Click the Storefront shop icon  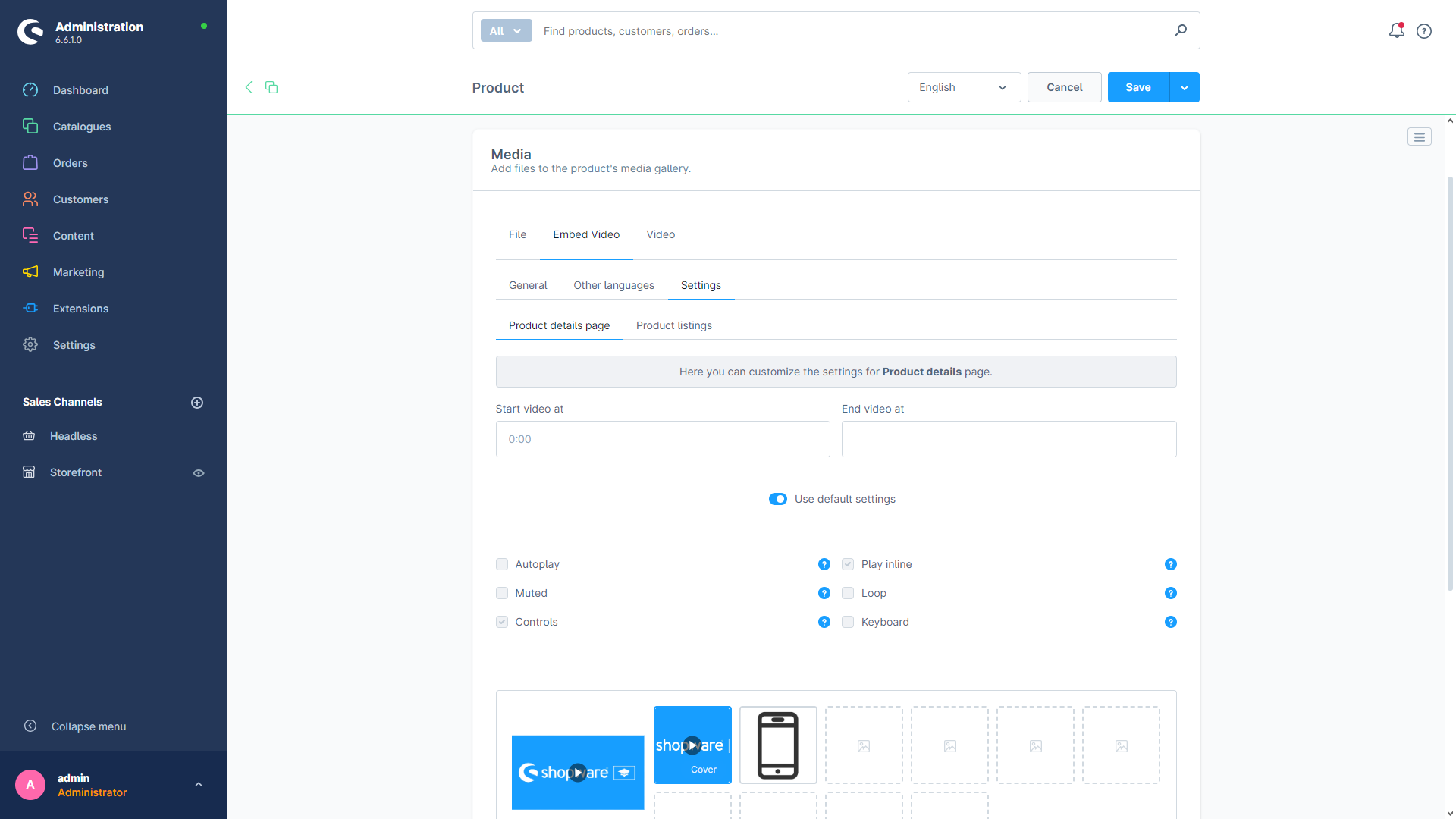[x=29, y=472]
